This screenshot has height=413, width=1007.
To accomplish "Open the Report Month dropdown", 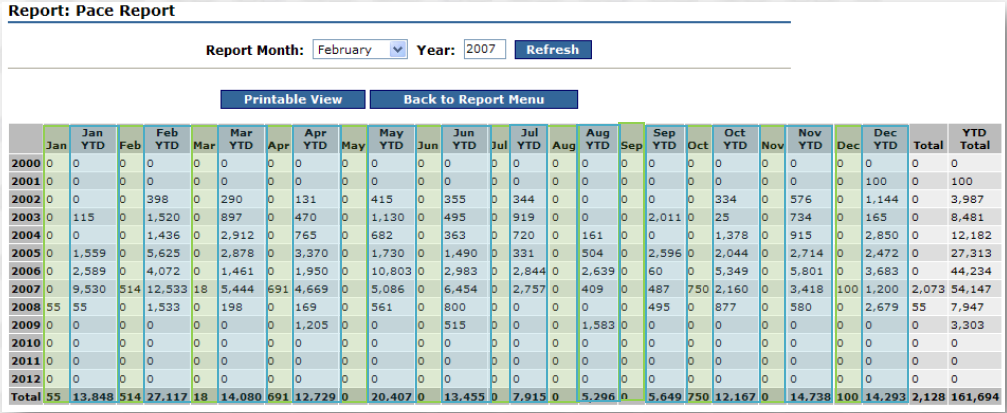I will 360,49.
